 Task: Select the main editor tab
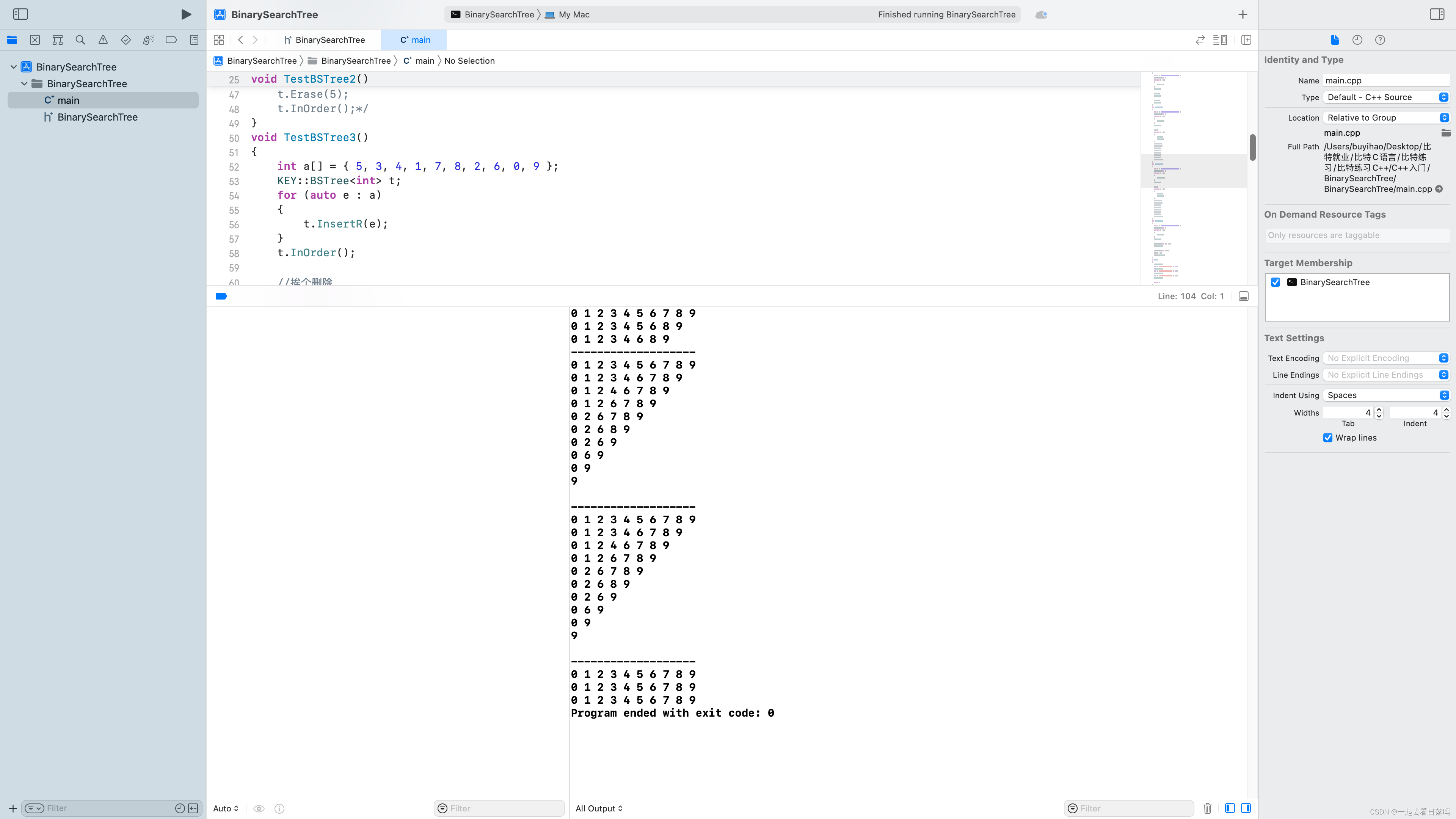414,39
